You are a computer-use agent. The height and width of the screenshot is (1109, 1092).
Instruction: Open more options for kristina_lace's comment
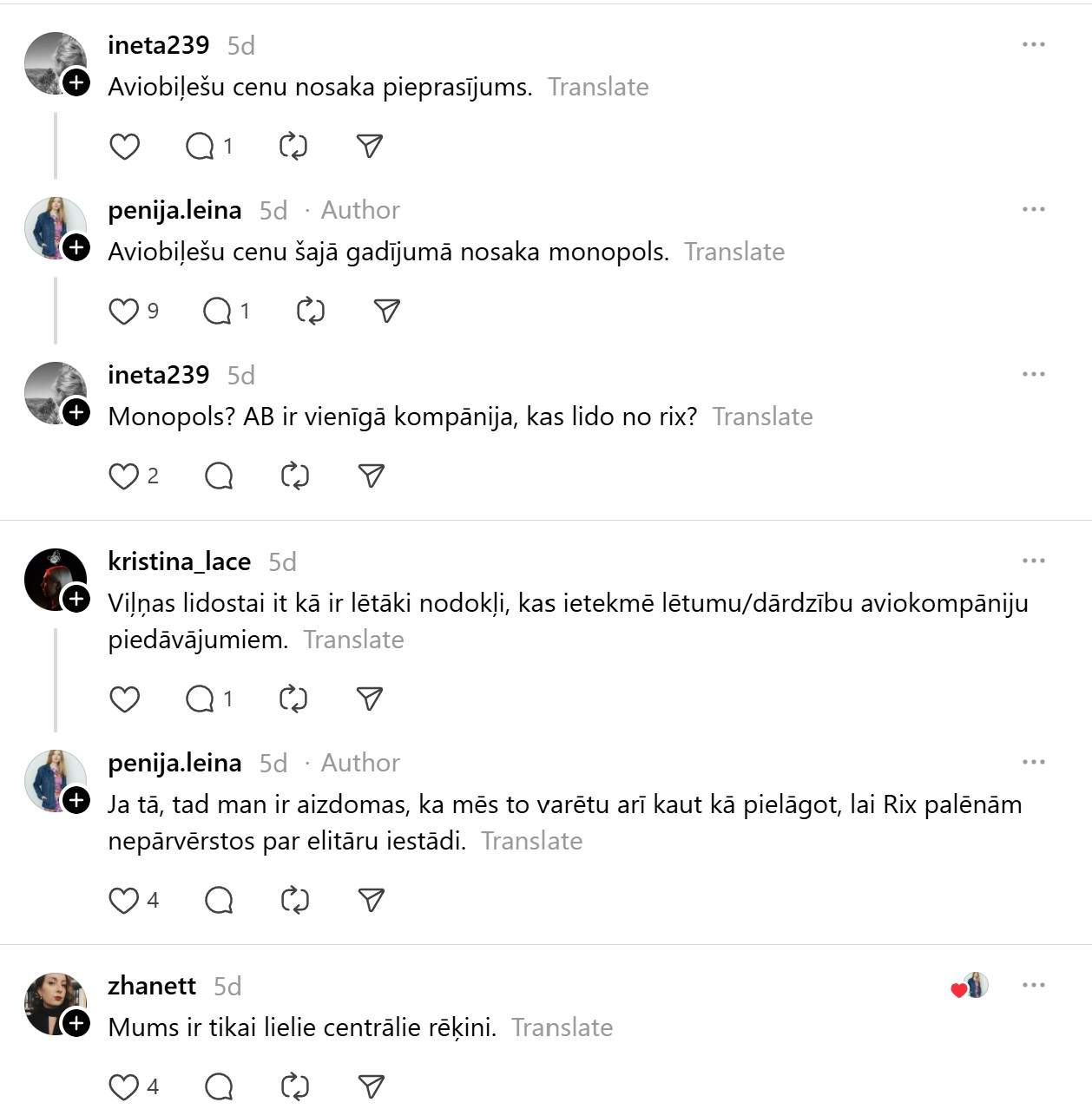pos(1033,561)
